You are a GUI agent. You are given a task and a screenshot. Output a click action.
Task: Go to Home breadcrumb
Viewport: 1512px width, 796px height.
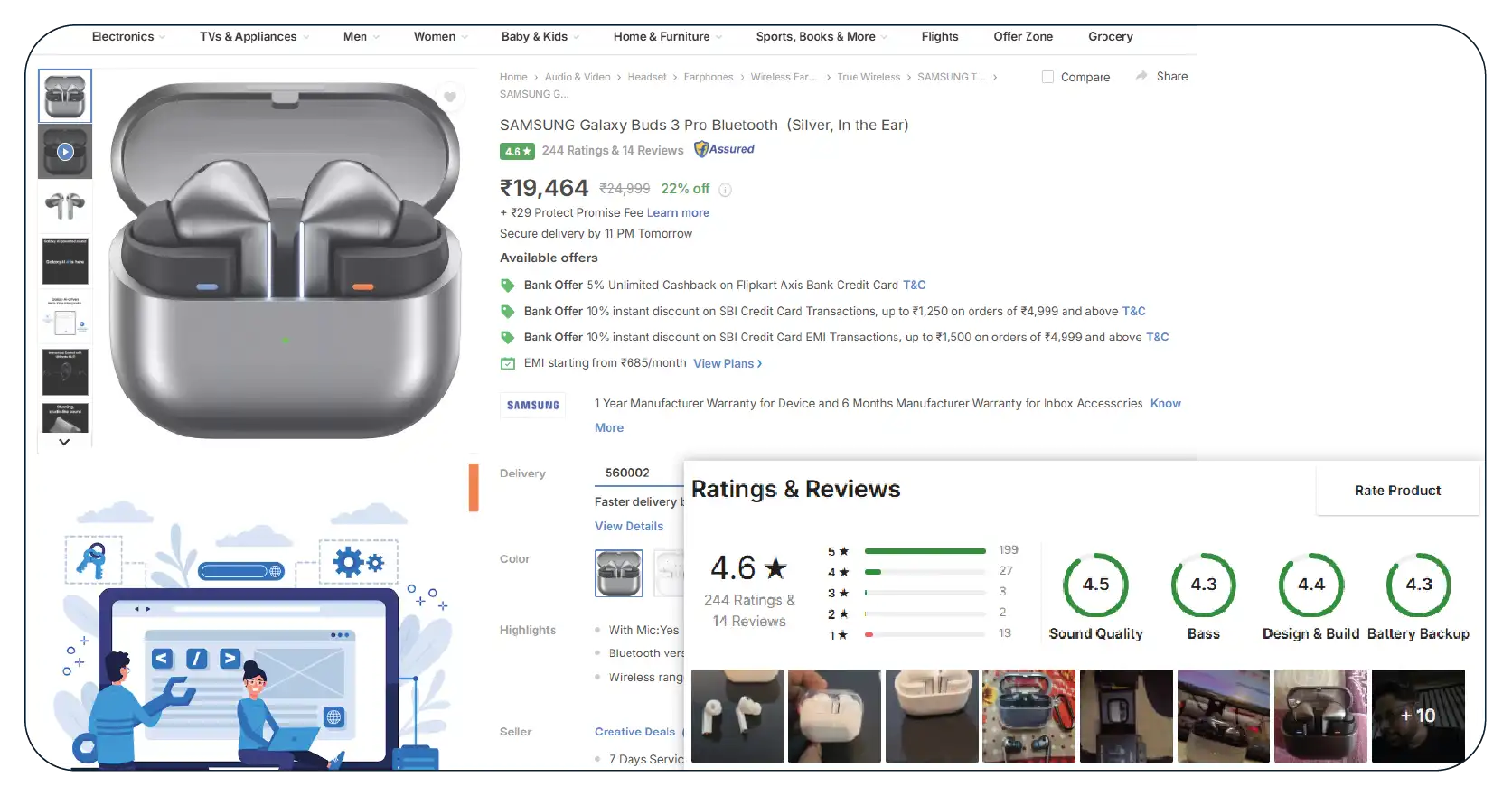[x=513, y=78]
